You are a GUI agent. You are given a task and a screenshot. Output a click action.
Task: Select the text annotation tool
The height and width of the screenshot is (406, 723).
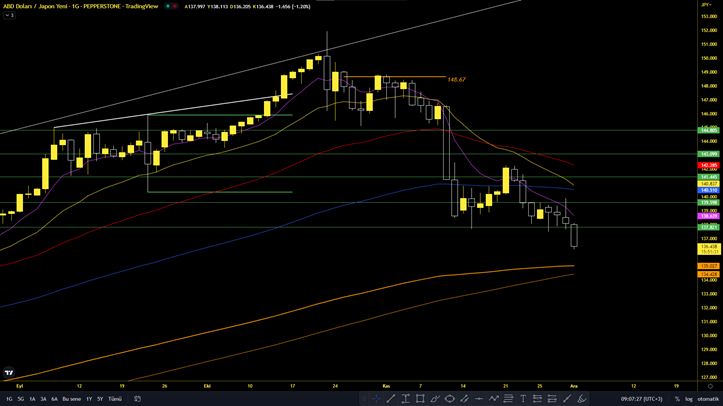coord(523,399)
